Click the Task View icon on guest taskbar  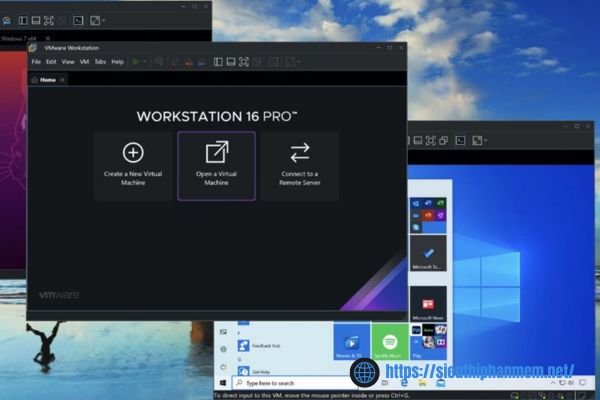(x=385, y=383)
